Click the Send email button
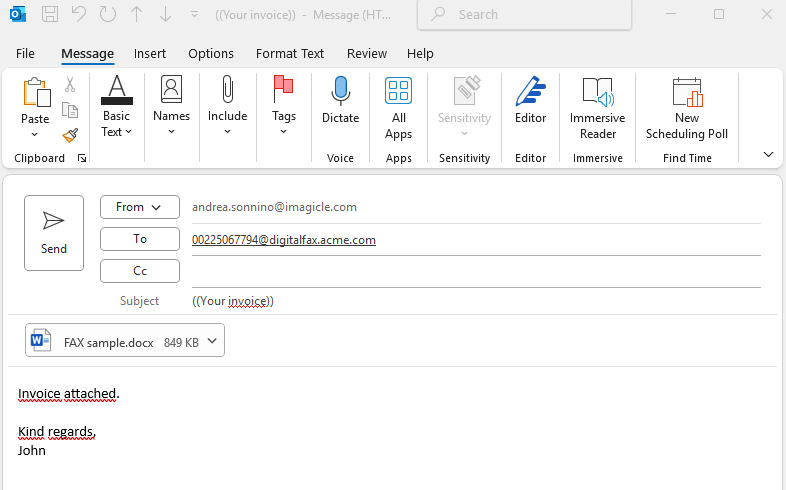The width and height of the screenshot is (786, 490). 54,232
